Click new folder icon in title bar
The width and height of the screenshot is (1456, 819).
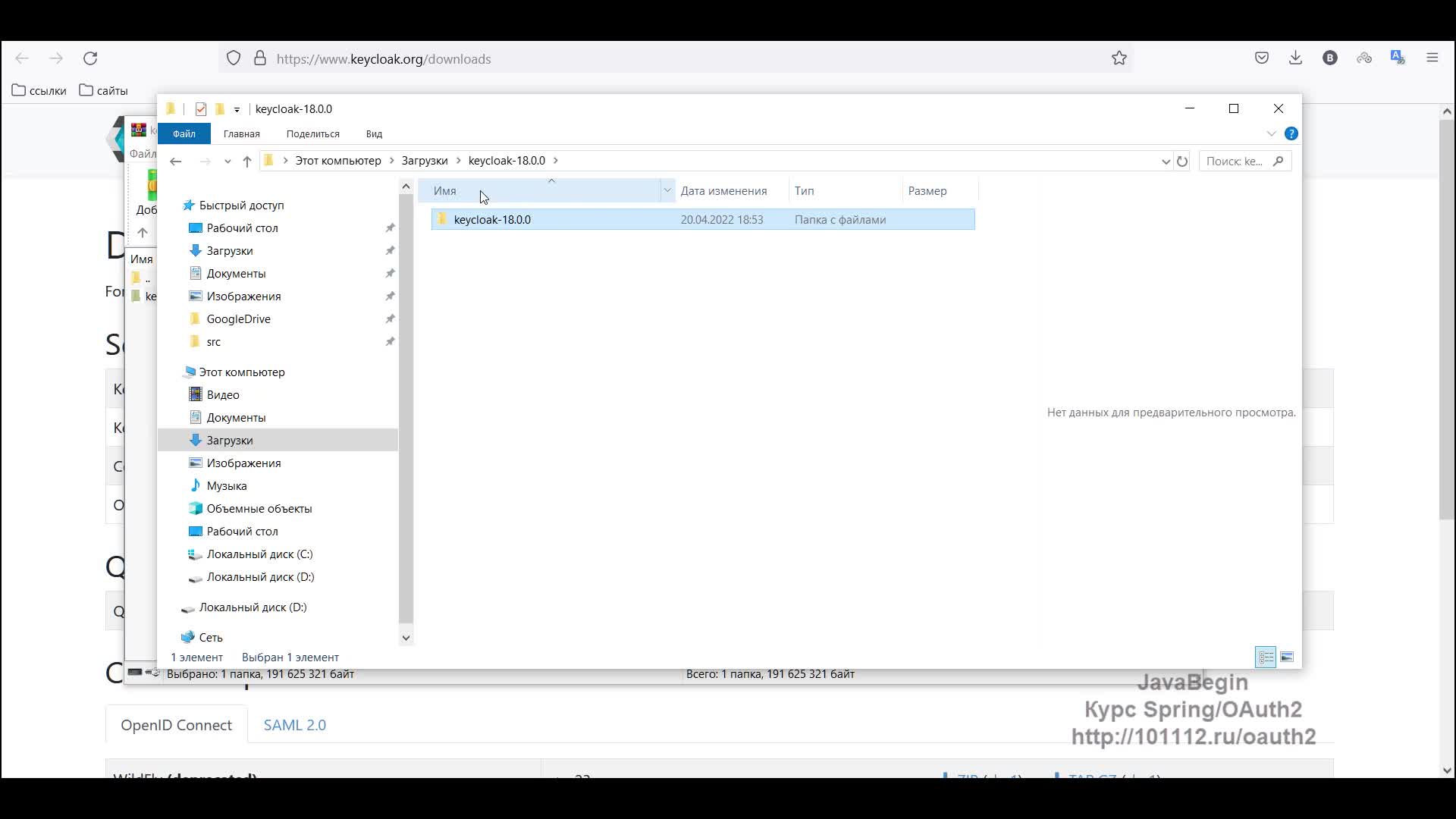(220, 109)
